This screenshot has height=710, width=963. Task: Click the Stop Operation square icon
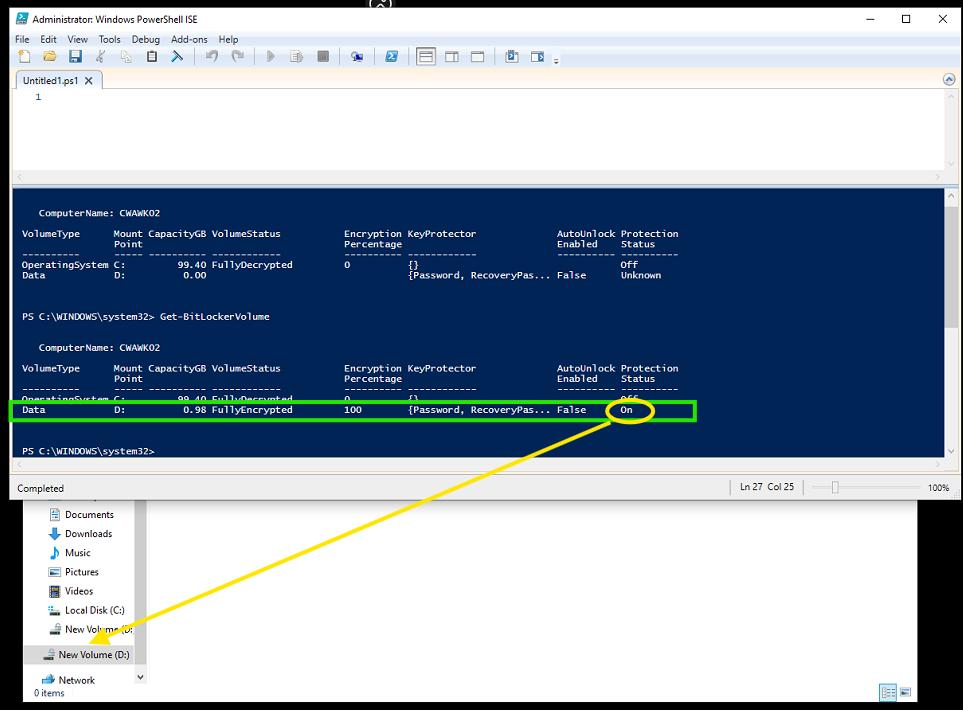point(323,57)
